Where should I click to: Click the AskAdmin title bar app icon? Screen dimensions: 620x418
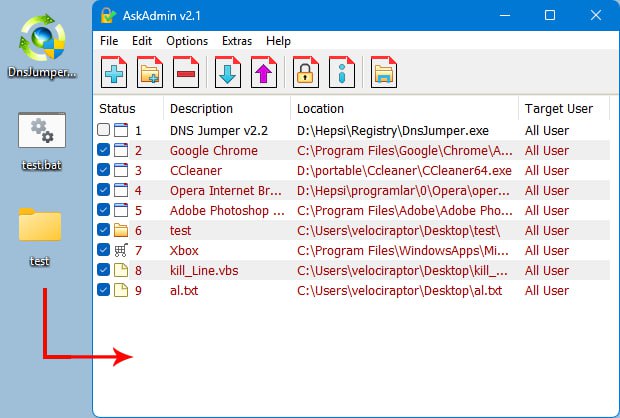tap(108, 15)
